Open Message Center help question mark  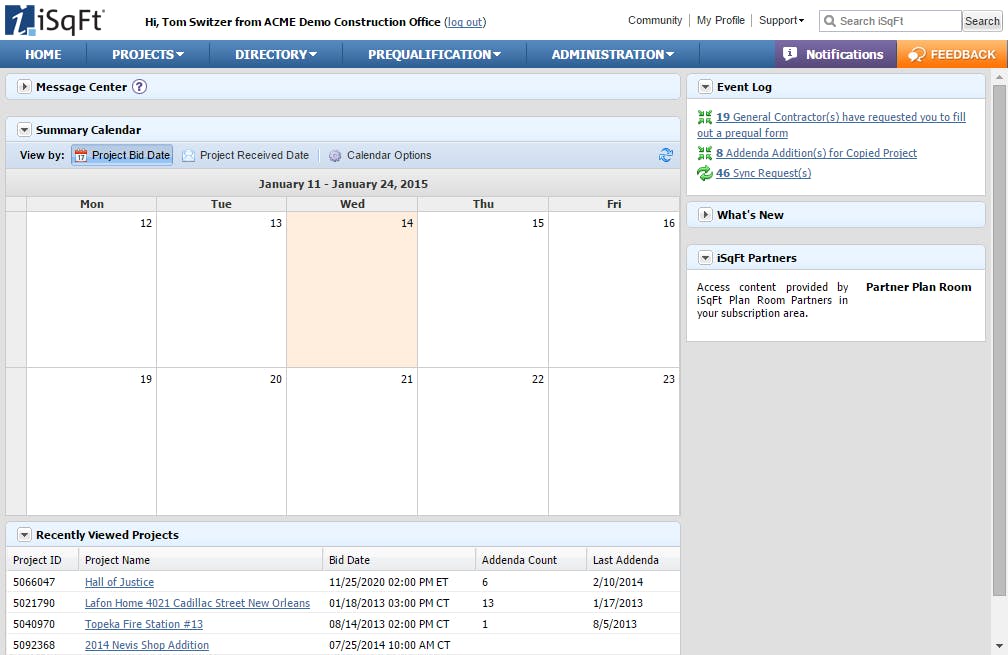[x=139, y=87]
